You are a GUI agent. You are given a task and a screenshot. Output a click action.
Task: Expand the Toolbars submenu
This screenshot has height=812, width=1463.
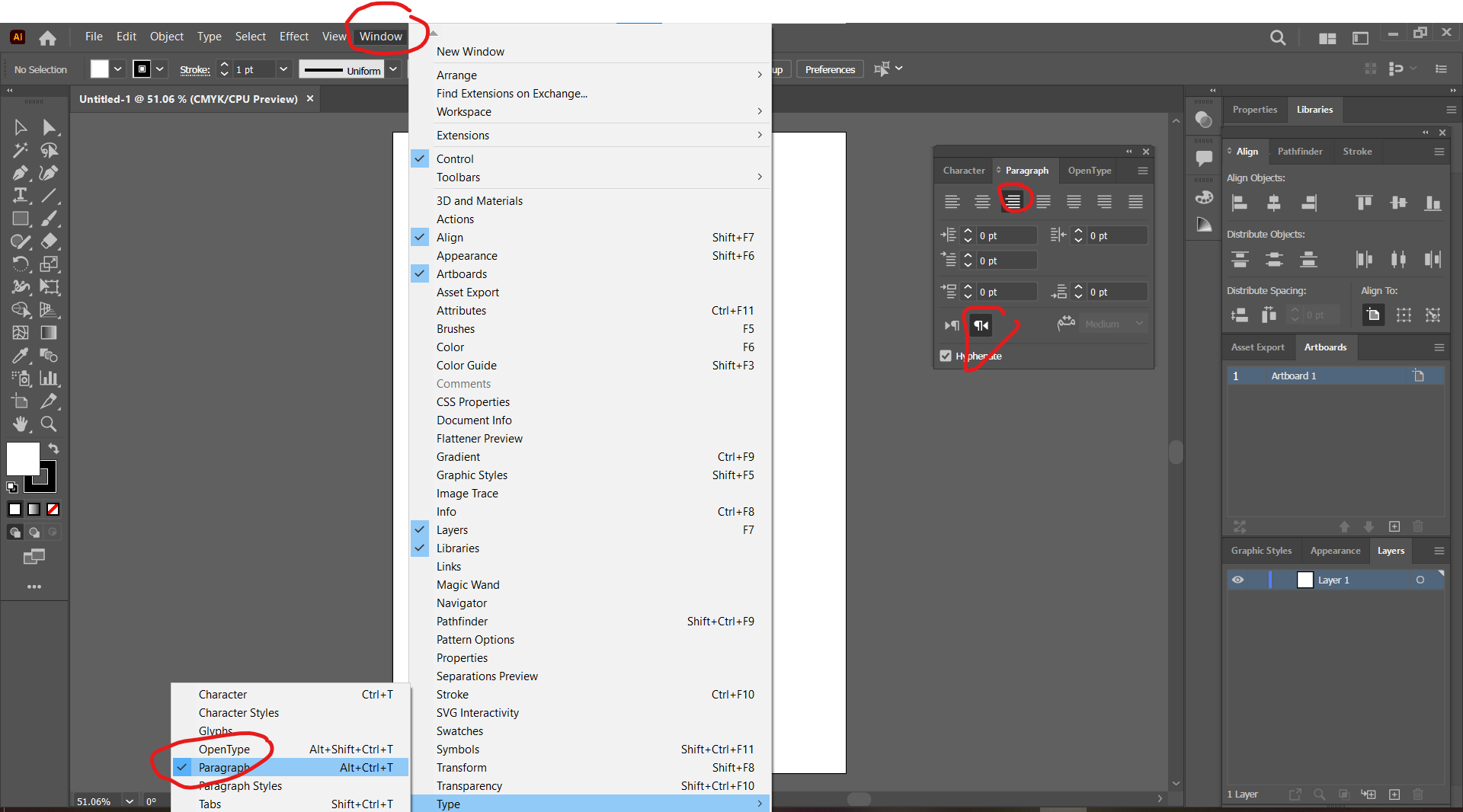click(x=591, y=177)
